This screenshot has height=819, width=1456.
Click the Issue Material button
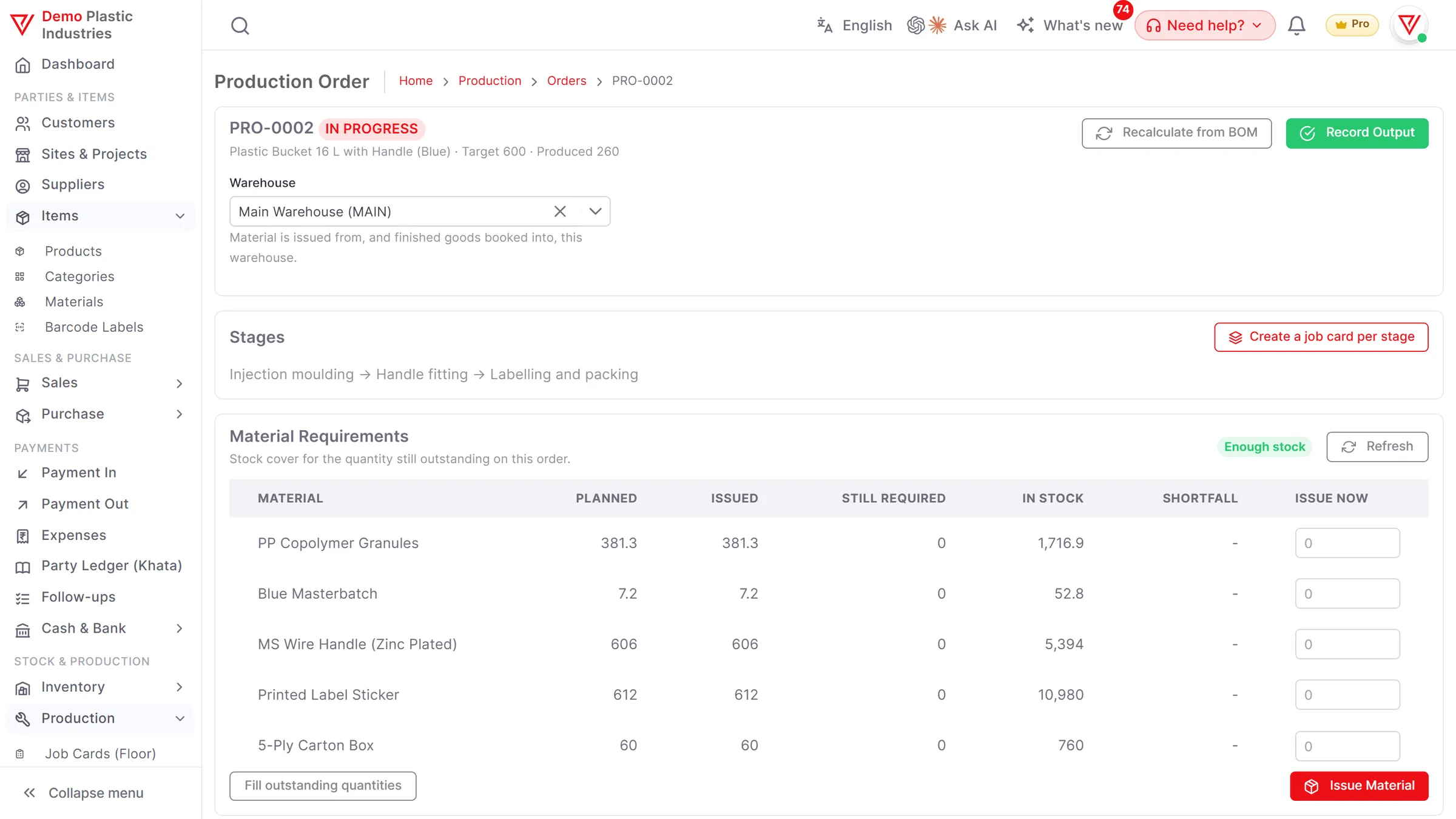[1359, 786]
